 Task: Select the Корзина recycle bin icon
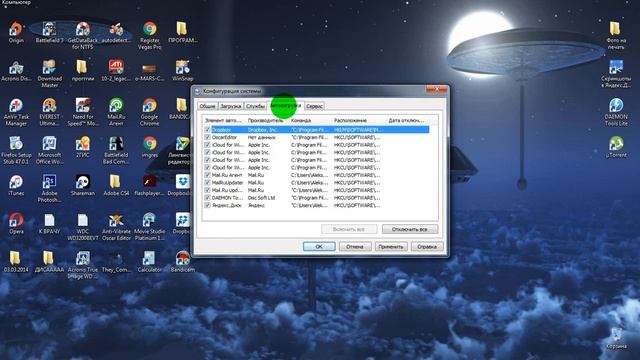coord(616,338)
